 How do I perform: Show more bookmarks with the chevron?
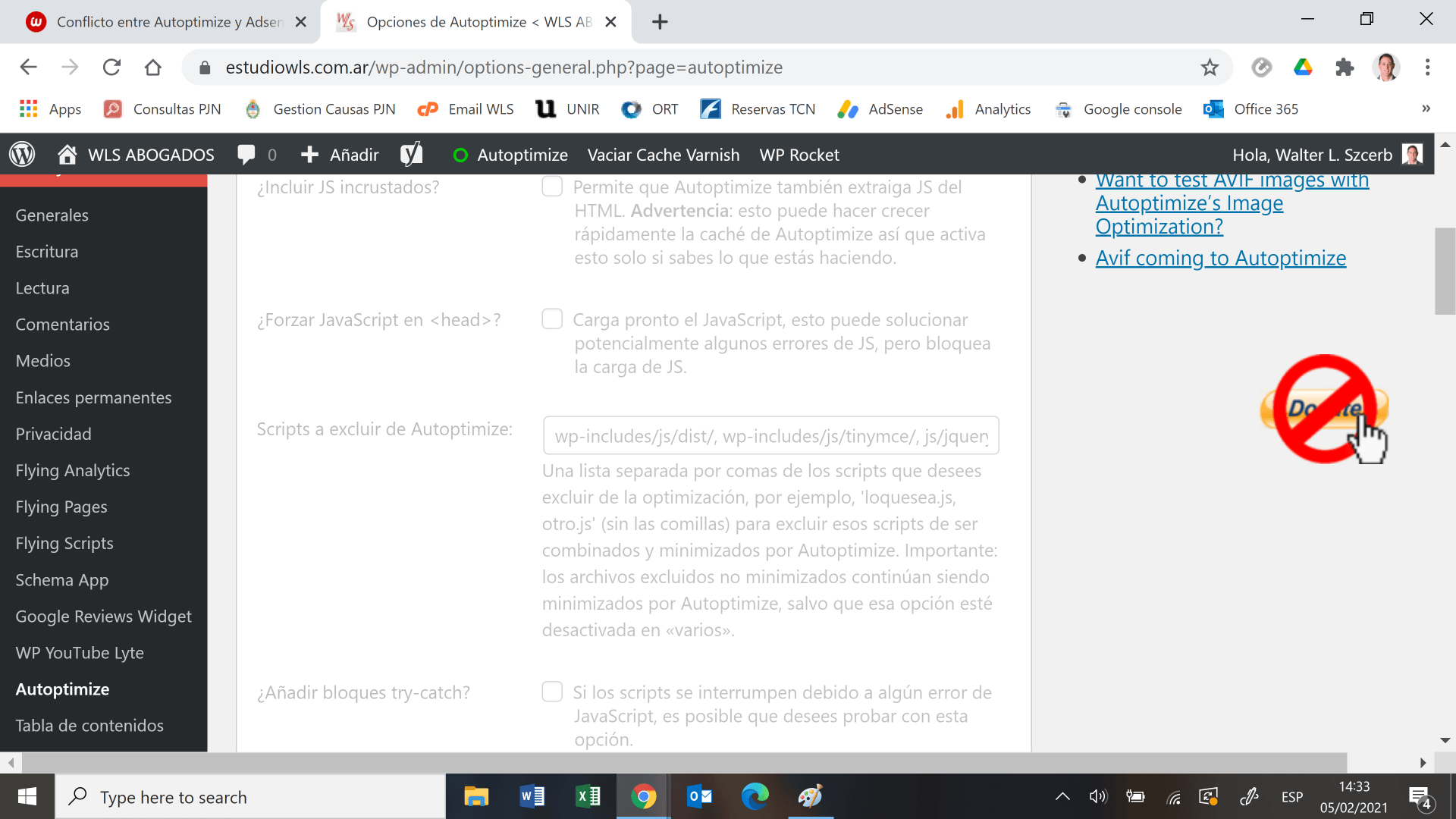pyautogui.click(x=1426, y=109)
